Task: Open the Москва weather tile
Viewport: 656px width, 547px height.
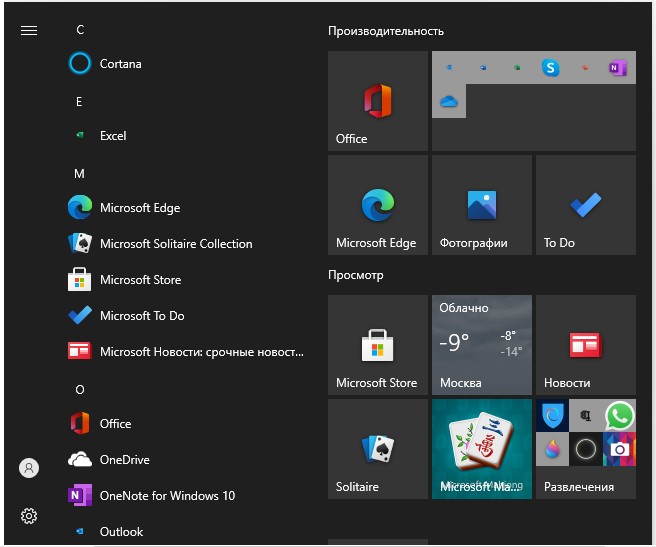Action: point(482,345)
